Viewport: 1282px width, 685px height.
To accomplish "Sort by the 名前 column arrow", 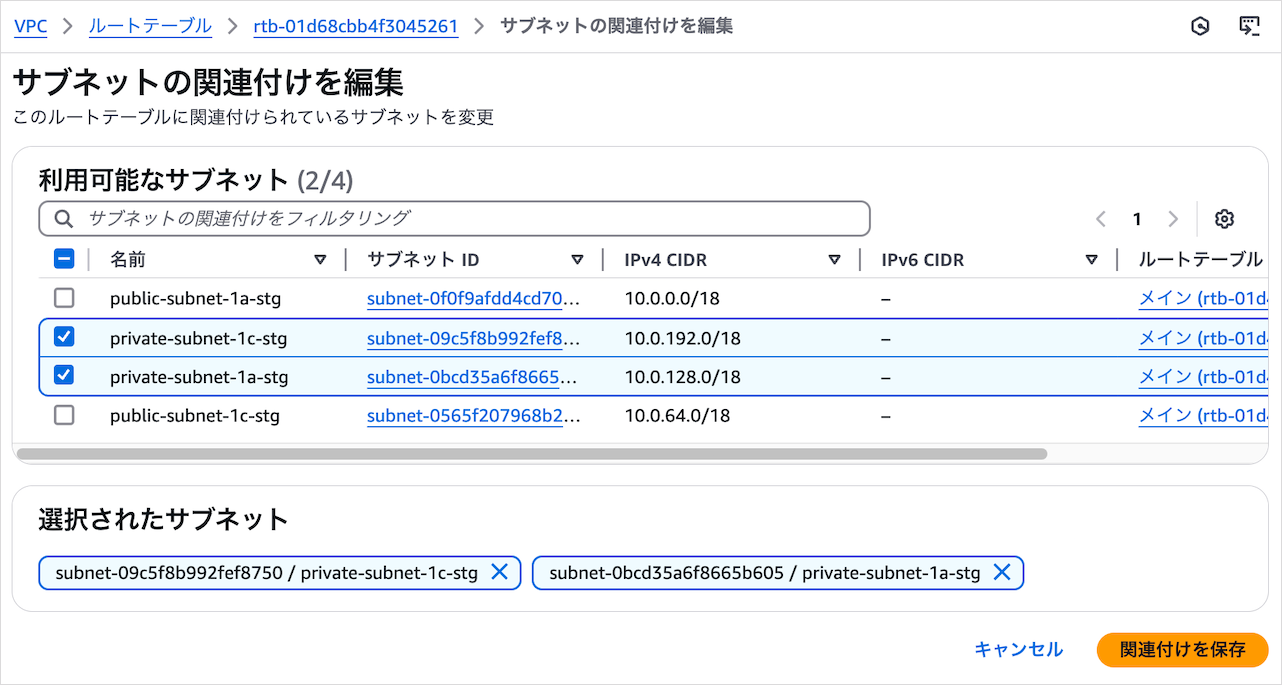I will (x=320, y=260).
